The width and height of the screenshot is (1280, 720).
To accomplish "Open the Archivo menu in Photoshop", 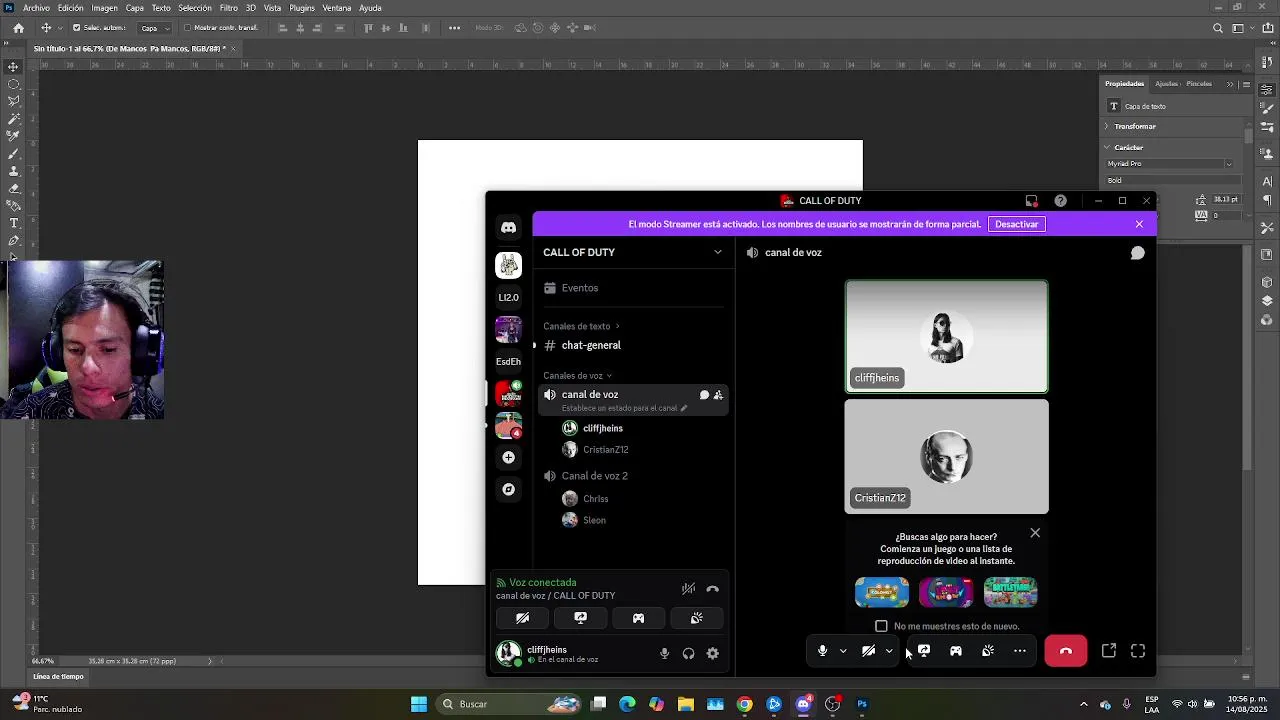I will coord(36,8).
